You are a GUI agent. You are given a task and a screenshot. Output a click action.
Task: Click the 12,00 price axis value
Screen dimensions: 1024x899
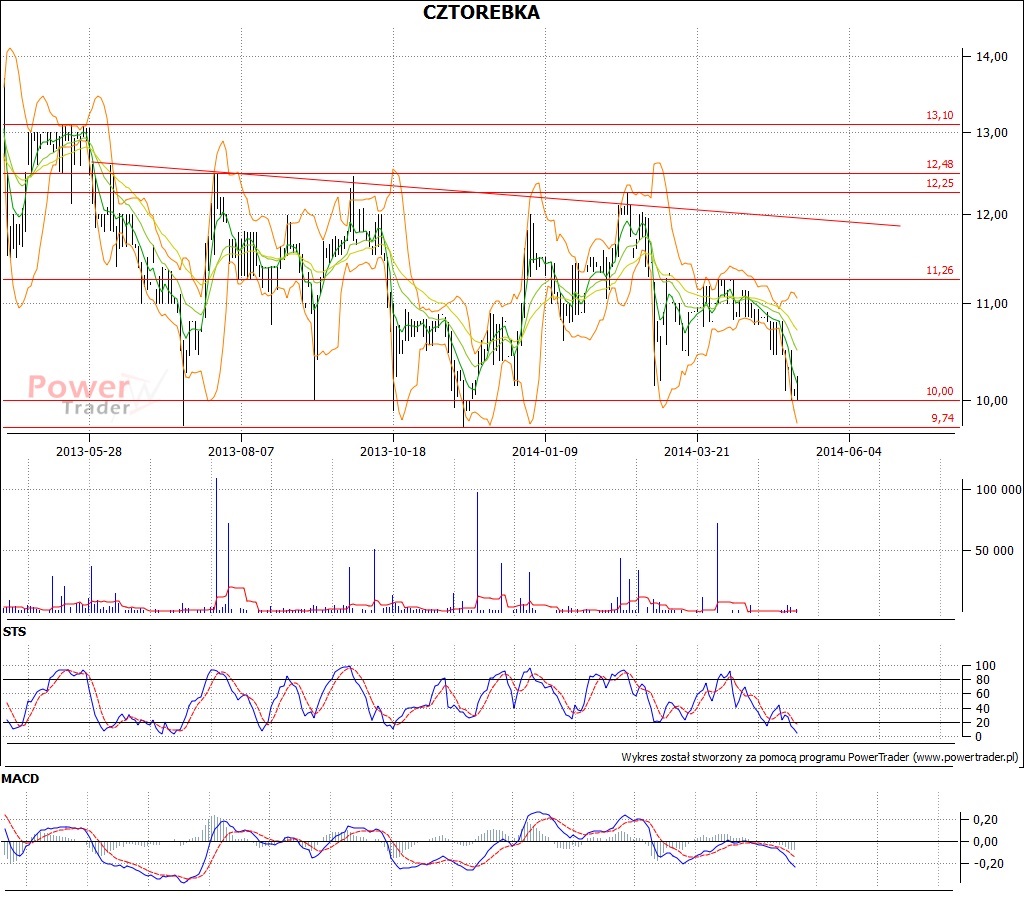(x=991, y=215)
